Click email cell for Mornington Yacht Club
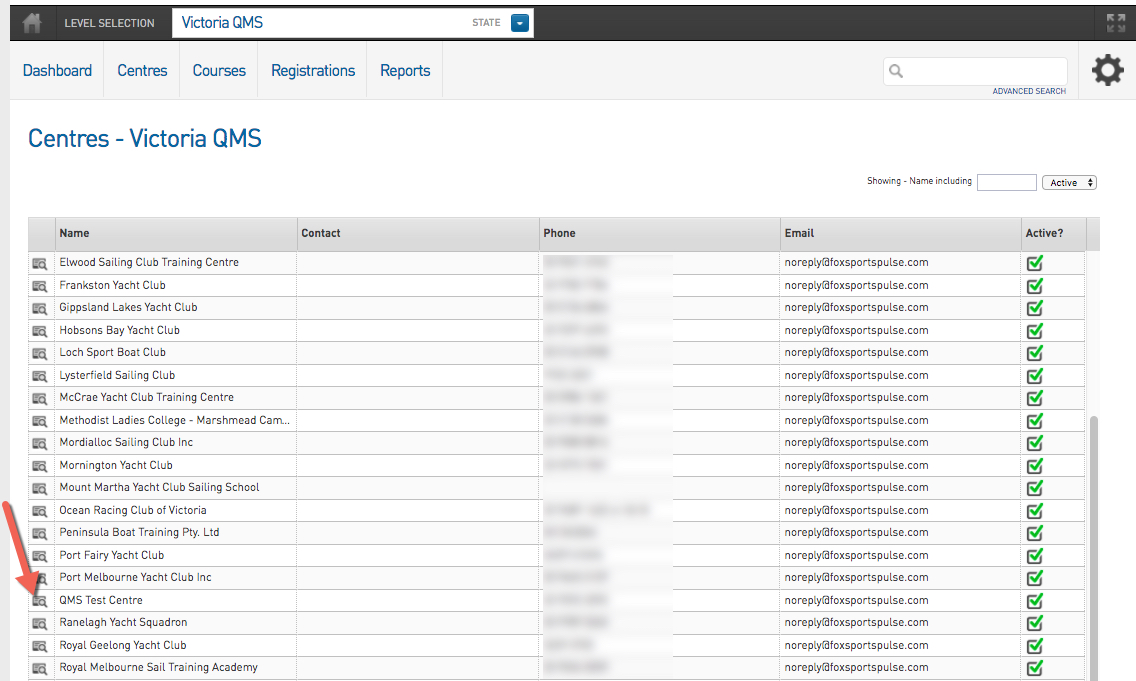Viewport: 1136px width, 681px height. 901,465
